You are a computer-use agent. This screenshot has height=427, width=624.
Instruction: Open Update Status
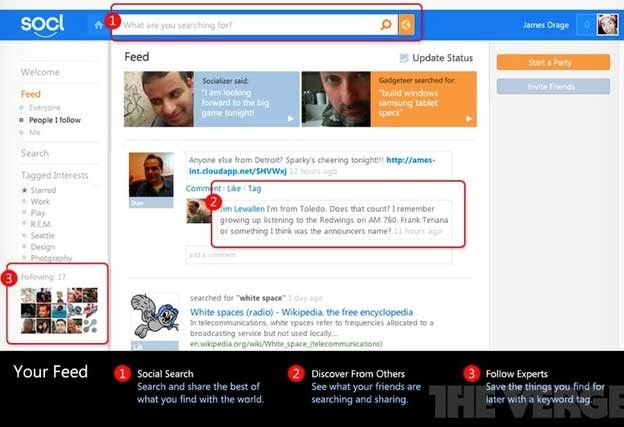tap(442, 58)
